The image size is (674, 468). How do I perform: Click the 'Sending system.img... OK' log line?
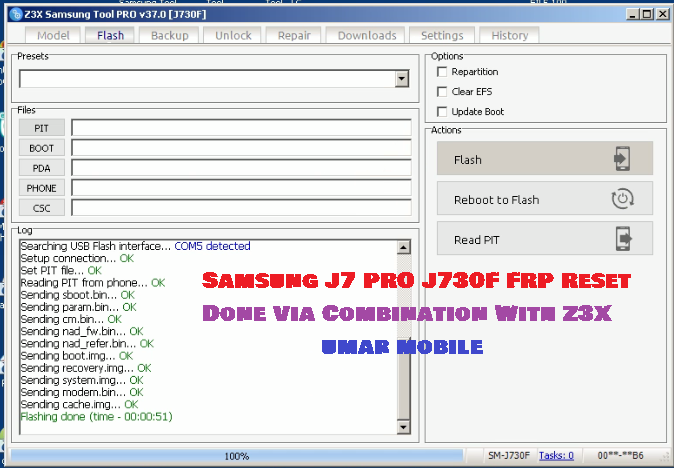[82, 380]
